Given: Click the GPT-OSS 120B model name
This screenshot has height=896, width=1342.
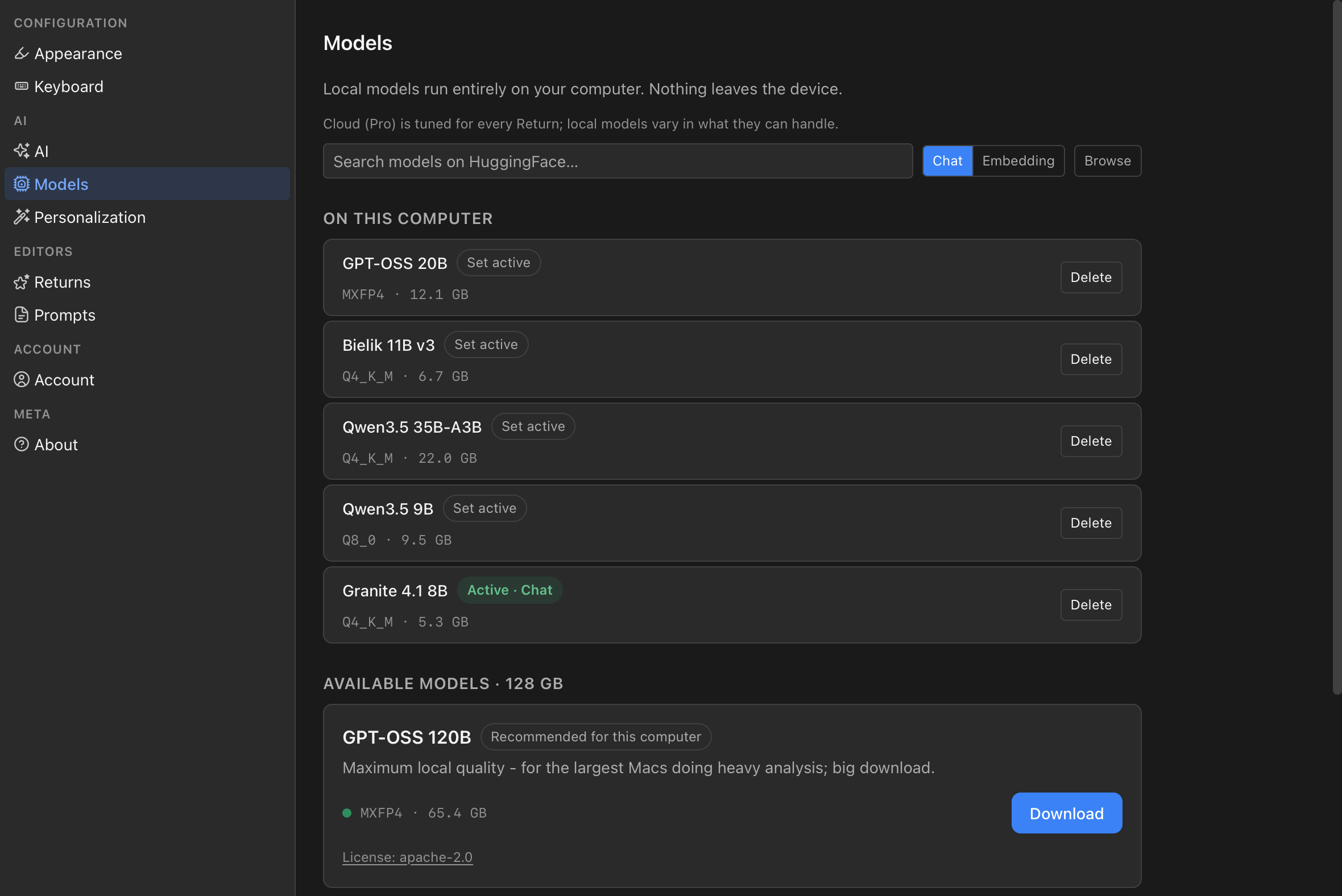Looking at the screenshot, I should tap(407, 738).
